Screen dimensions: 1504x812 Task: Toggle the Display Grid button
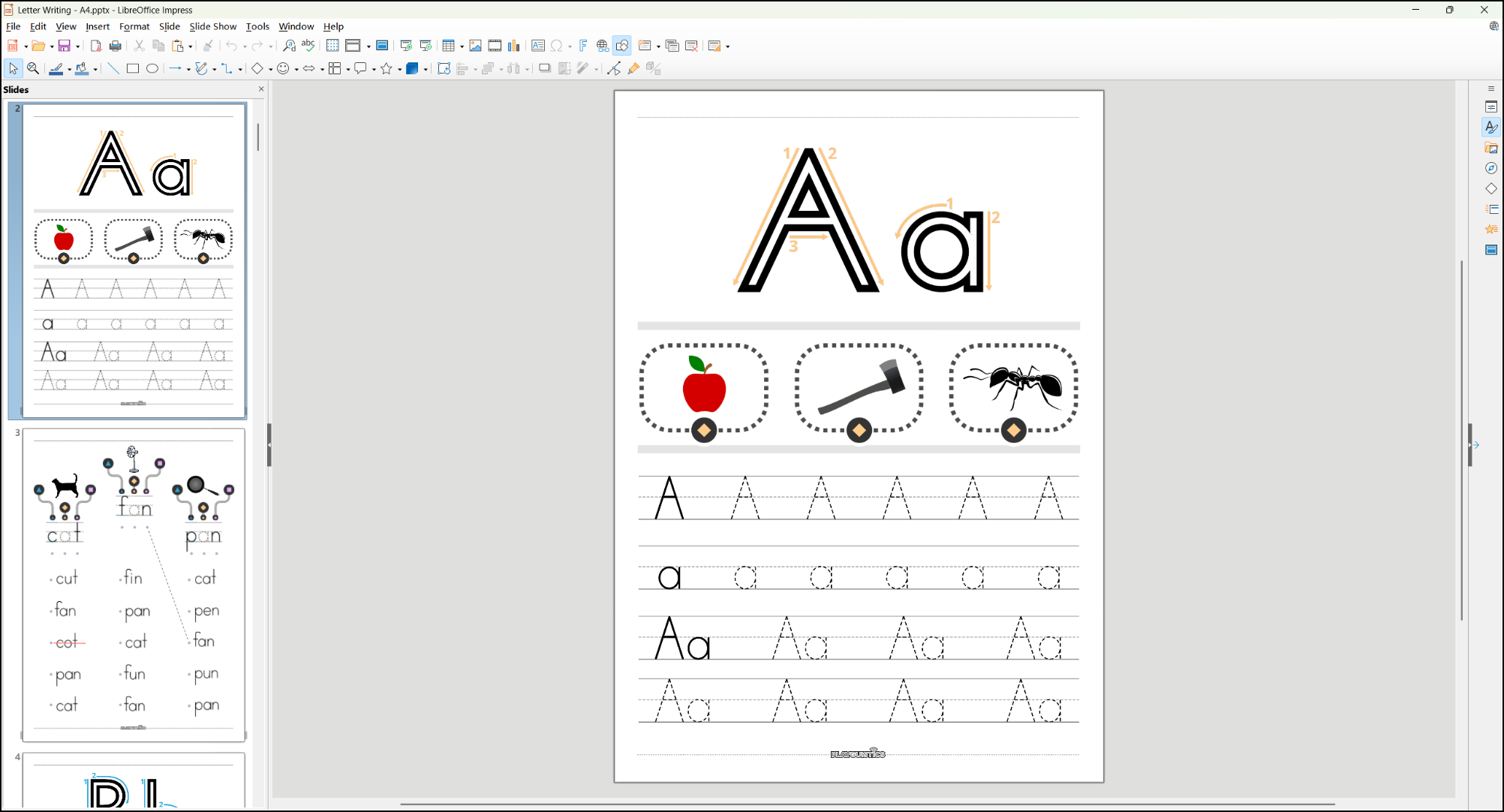[332, 46]
